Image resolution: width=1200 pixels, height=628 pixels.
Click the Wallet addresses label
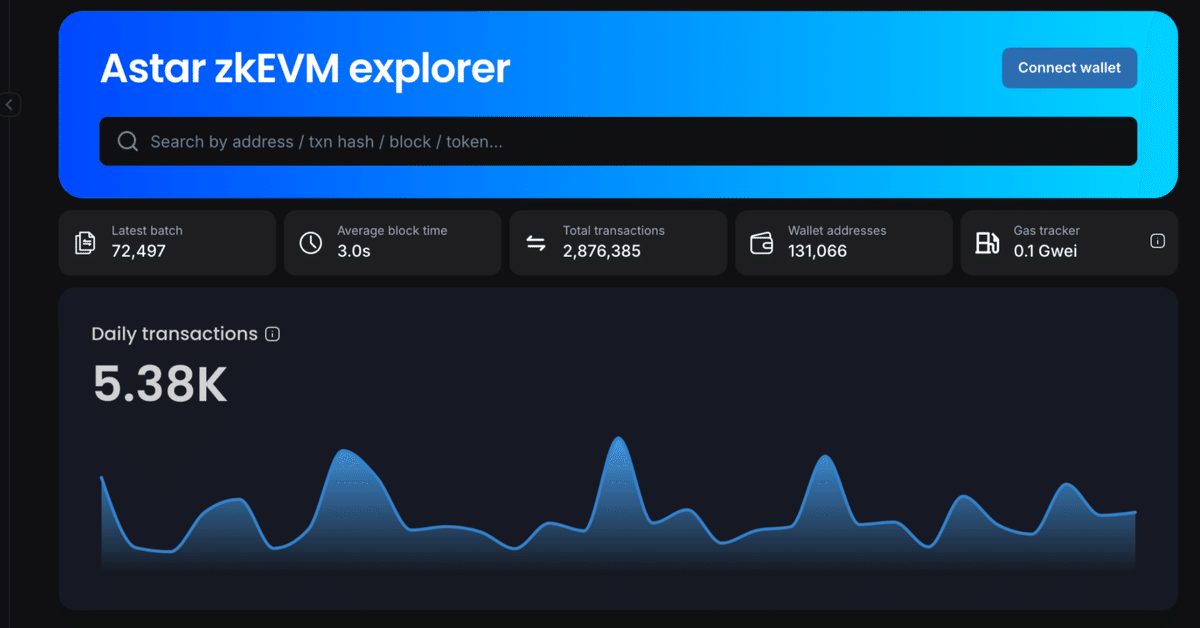(837, 230)
